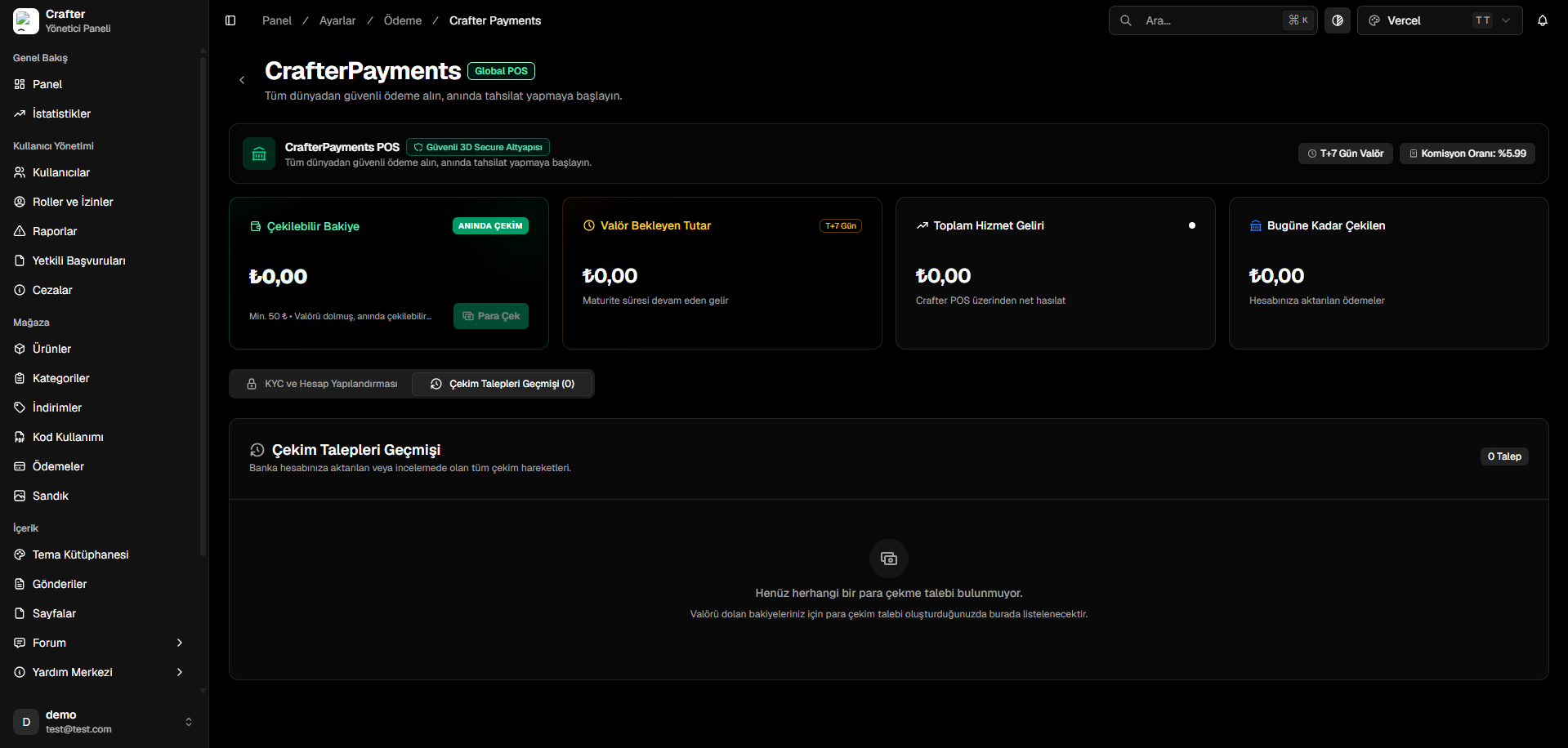
Task: Open Roller ve İzinler page
Action: pos(100,202)
